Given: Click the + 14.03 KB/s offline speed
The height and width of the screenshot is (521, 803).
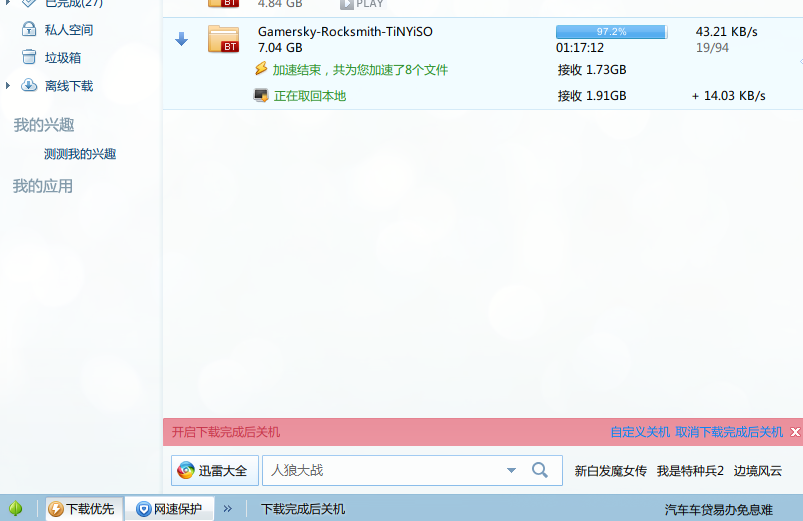Looking at the screenshot, I should click(x=729, y=96).
